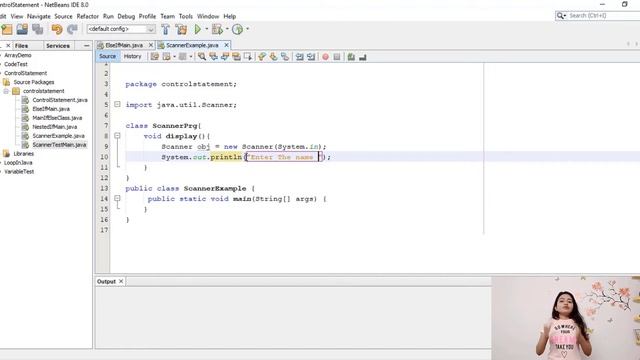Viewport: 640px width, 360px height.
Task: Find Next Occurrence in editor
Action: (x=224, y=57)
